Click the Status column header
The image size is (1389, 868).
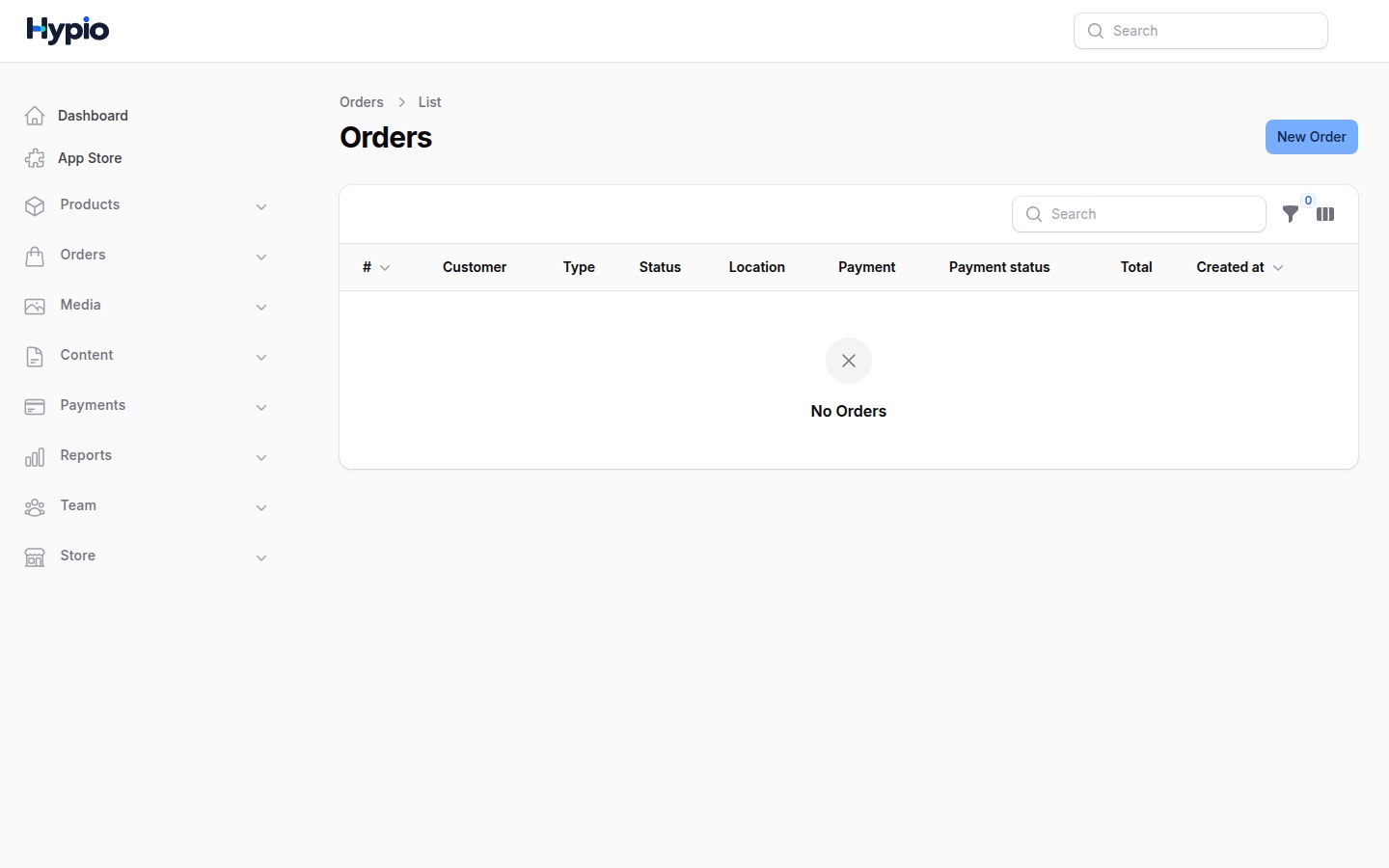pyautogui.click(x=660, y=267)
